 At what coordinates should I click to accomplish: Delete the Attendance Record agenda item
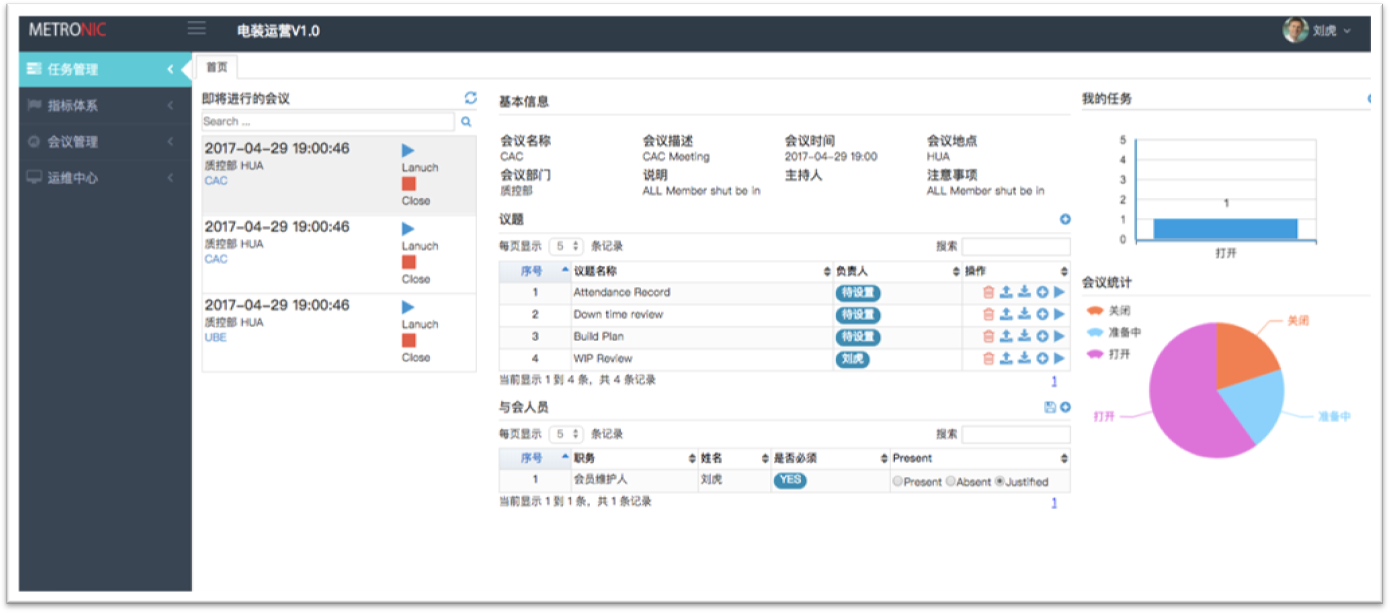[988, 292]
